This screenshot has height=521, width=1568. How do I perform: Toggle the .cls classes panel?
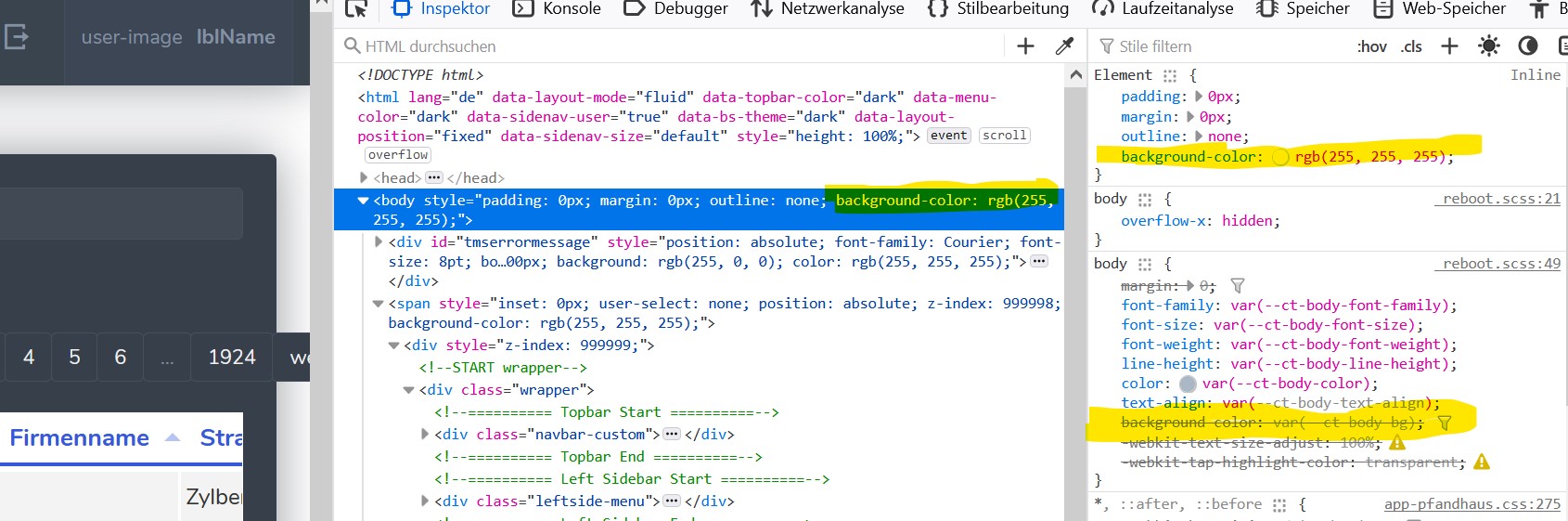1411,46
